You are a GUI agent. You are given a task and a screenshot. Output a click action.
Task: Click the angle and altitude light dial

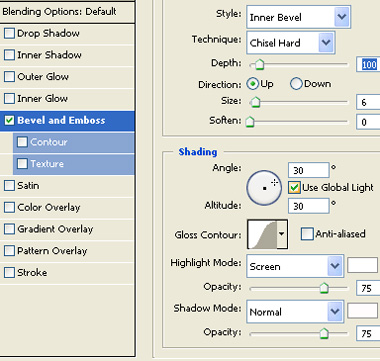click(x=264, y=188)
